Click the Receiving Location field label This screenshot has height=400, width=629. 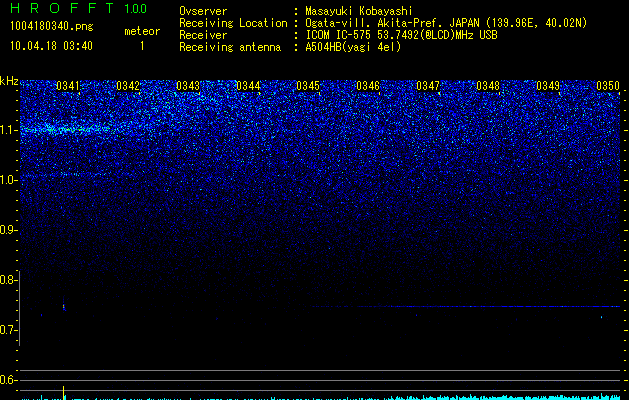pos(233,23)
